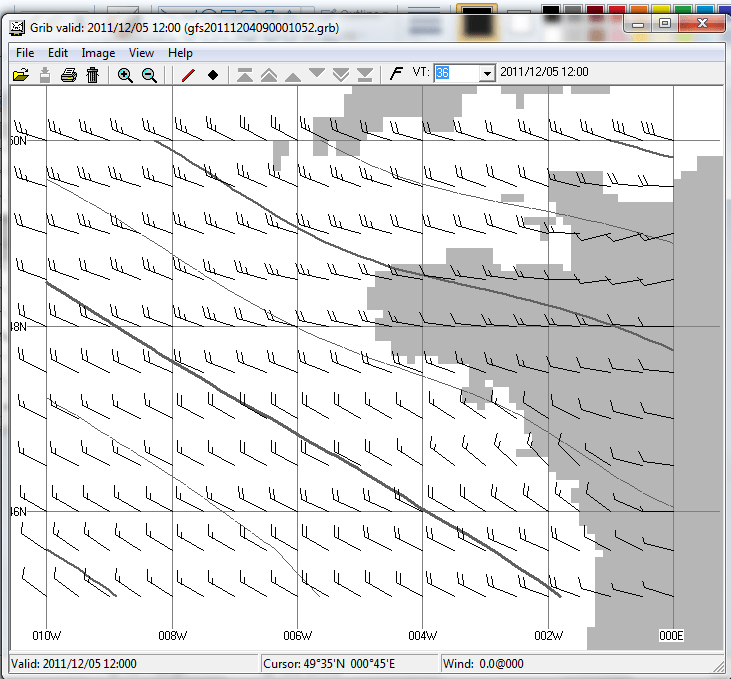Click the VT: label in toolbar

click(421, 72)
